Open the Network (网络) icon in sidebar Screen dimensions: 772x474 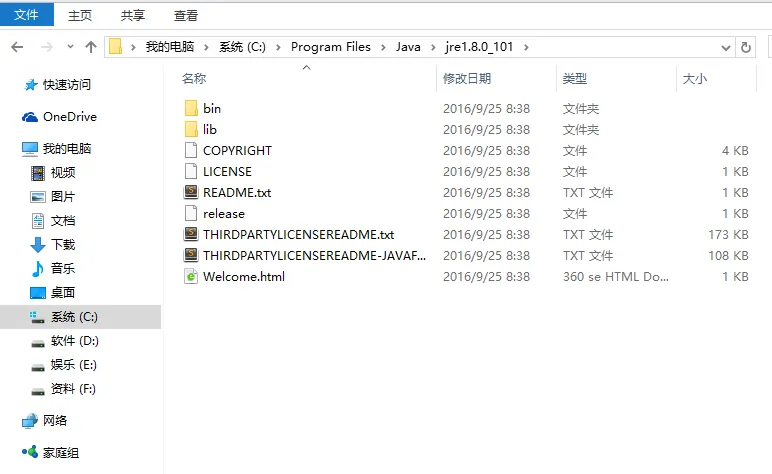pyautogui.click(x=30, y=421)
